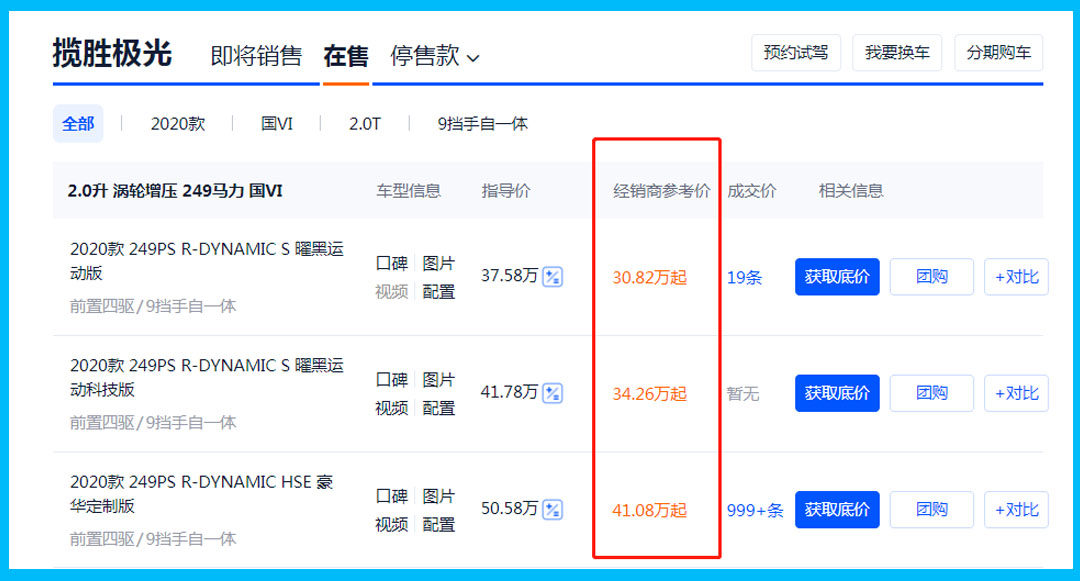Open 口碑 for HSE 豪华定制版
The width and height of the screenshot is (1080, 581).
[x=391, y=496]
